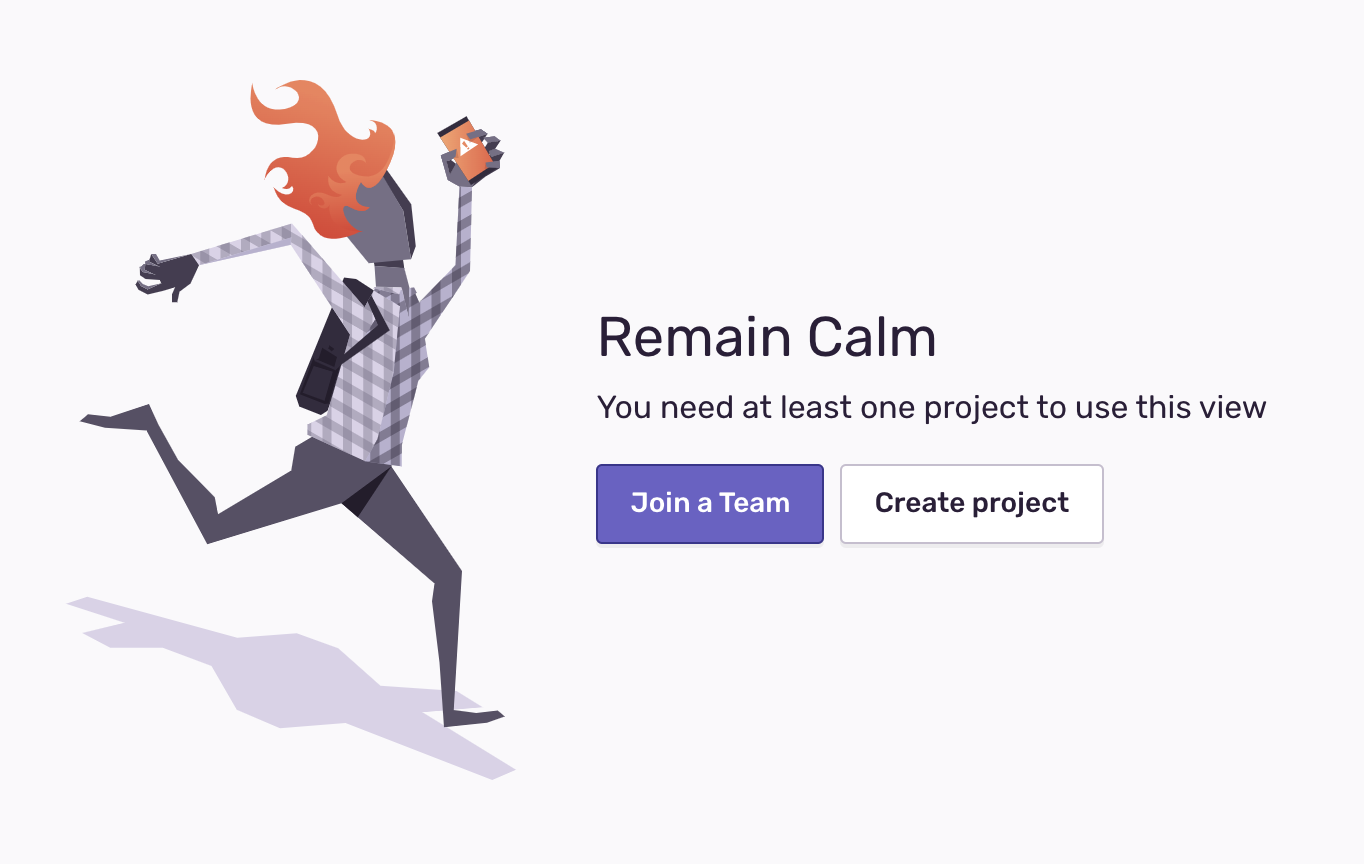Click the outstretched dark left hand
The width and height of the screenshot is (1364, 864).
click(168, 275)
